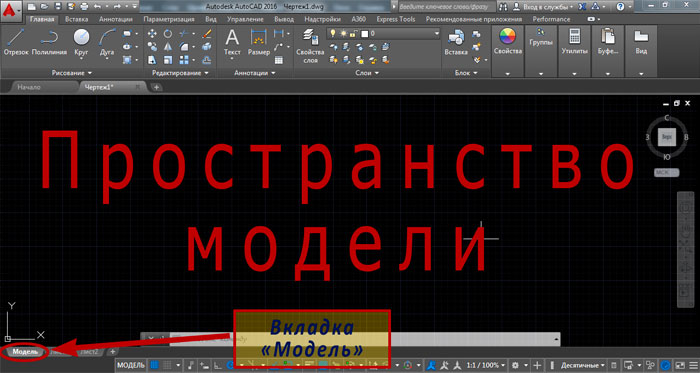Switch to the Управление ribbon tab
The width and height of the screenshot is (700, 373).
coord(245,19)
